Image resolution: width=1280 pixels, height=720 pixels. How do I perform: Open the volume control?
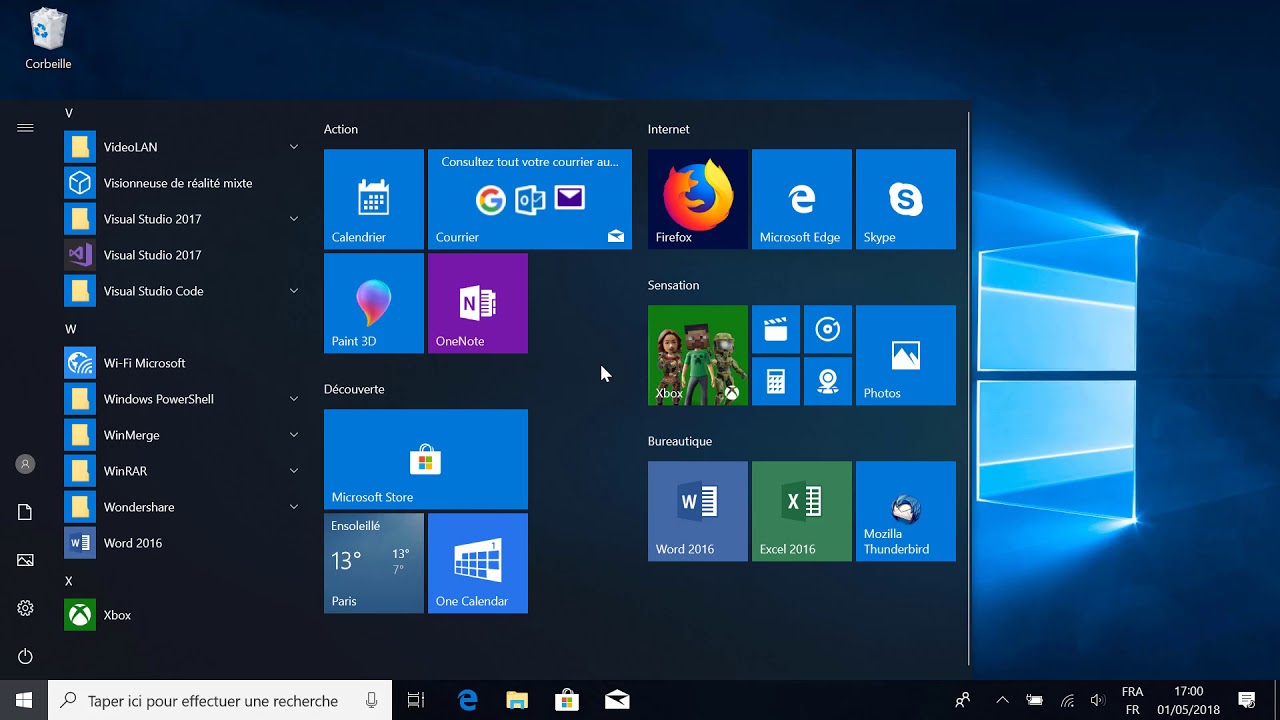click(x=1098, y=700)
